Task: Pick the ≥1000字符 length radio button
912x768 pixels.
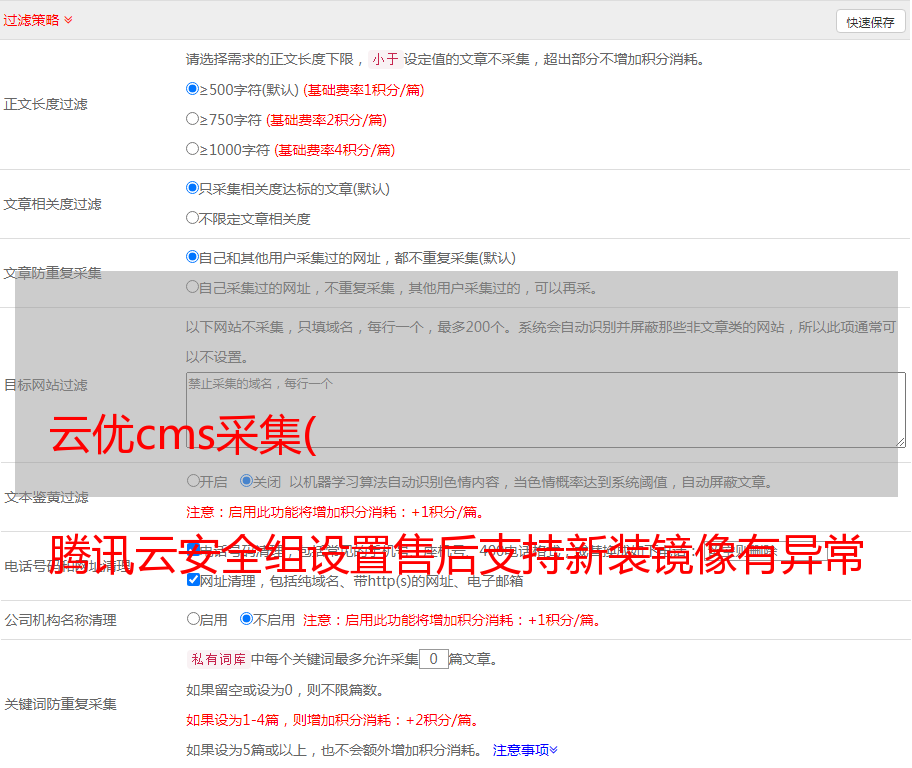Action: 192,149
